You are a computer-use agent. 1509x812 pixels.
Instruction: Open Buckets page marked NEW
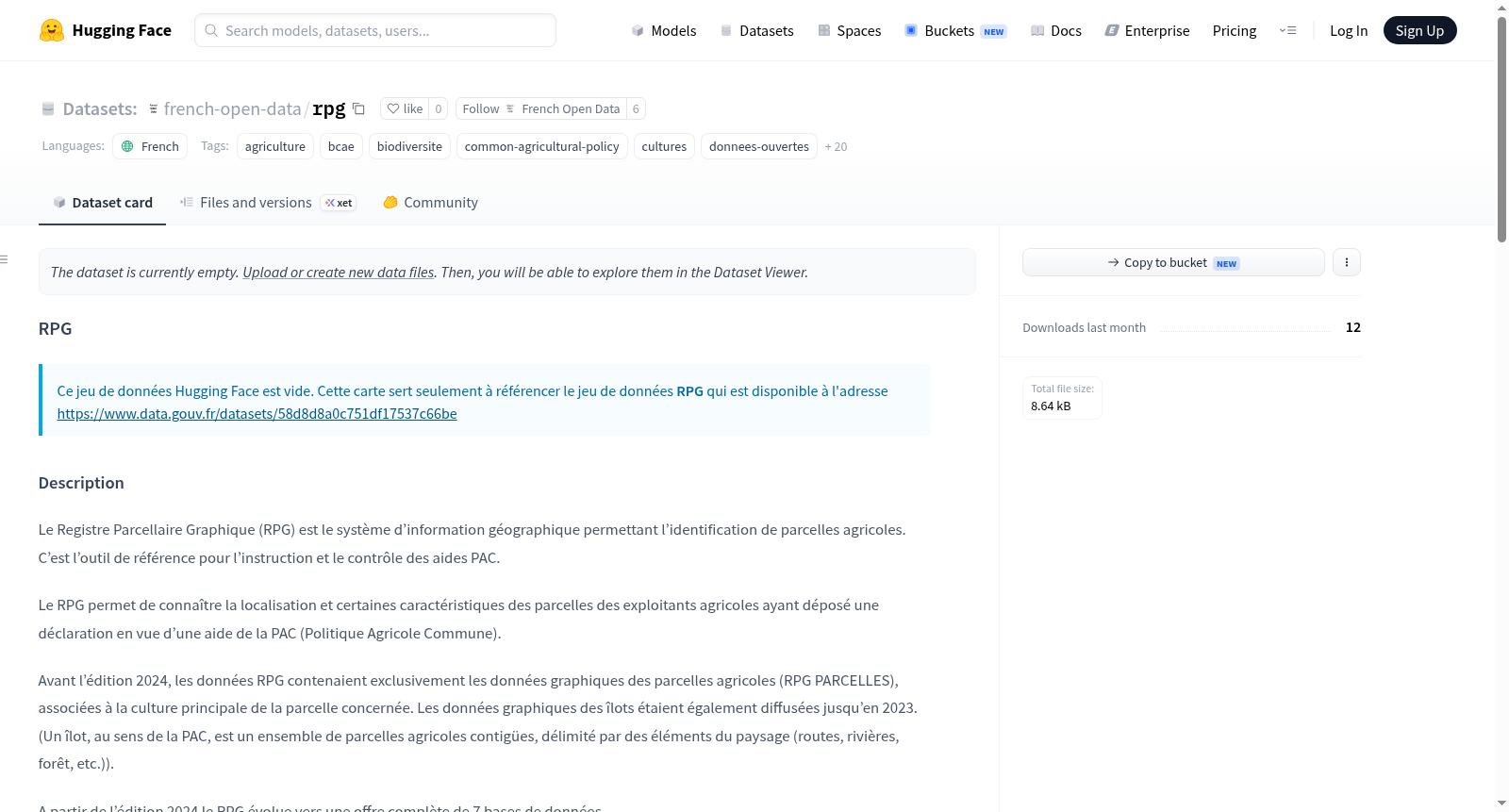click(x=955, y=30)
